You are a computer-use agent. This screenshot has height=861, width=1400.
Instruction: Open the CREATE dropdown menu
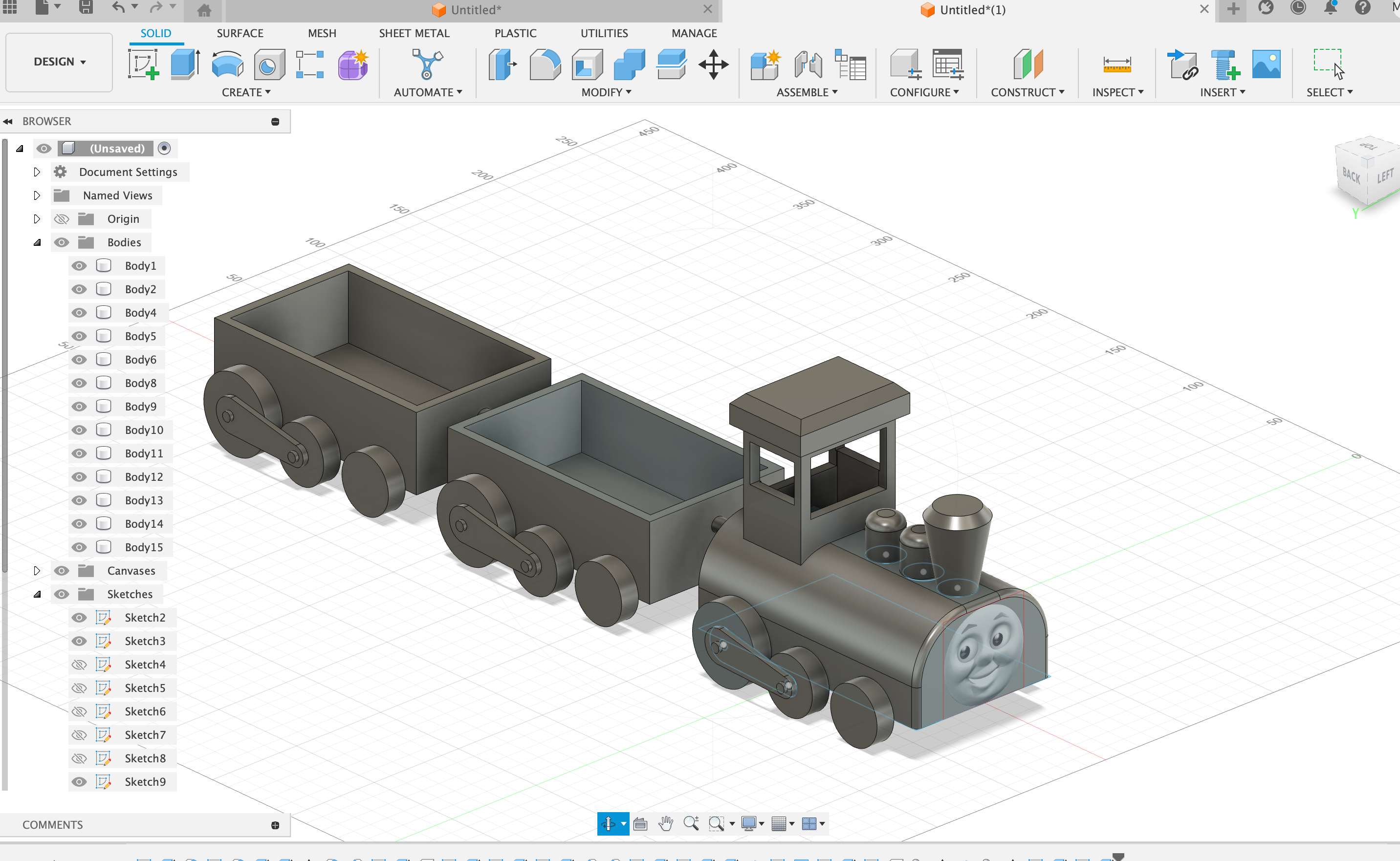click(246, 92)
